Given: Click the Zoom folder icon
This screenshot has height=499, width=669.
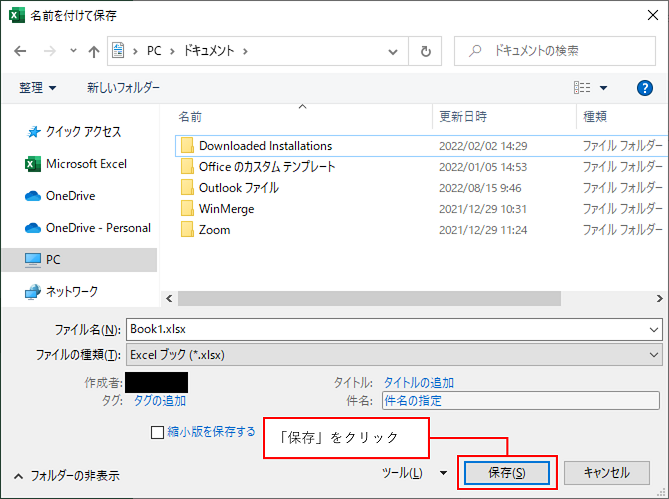Looking at the screenshot, I should (x=187, y=229).
